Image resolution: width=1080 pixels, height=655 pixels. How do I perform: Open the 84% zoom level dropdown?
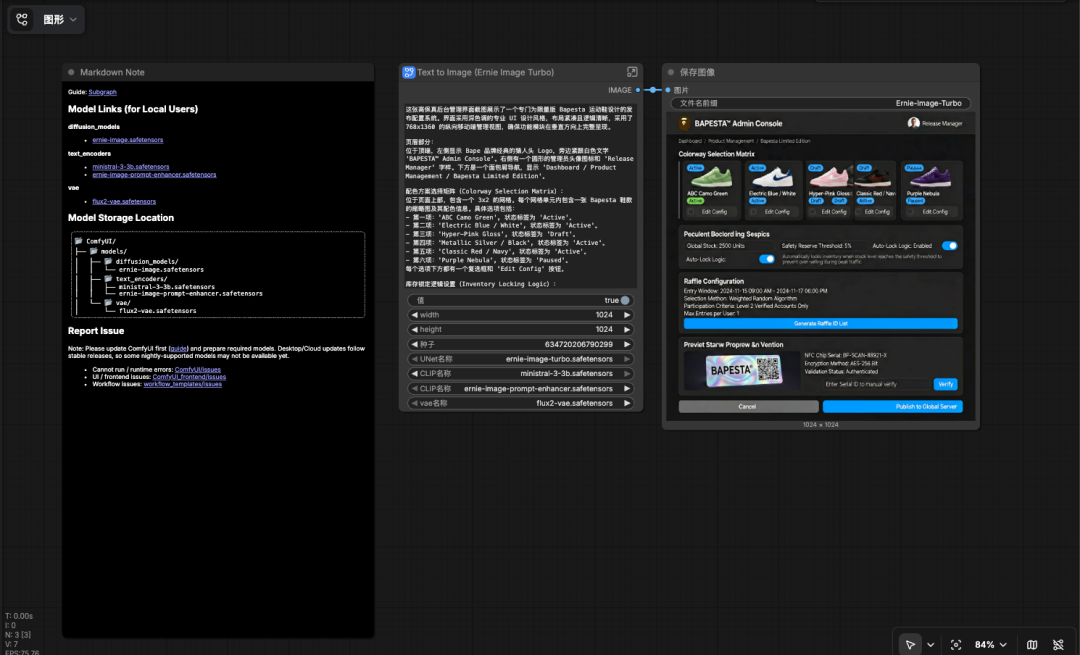coord(991,645)
